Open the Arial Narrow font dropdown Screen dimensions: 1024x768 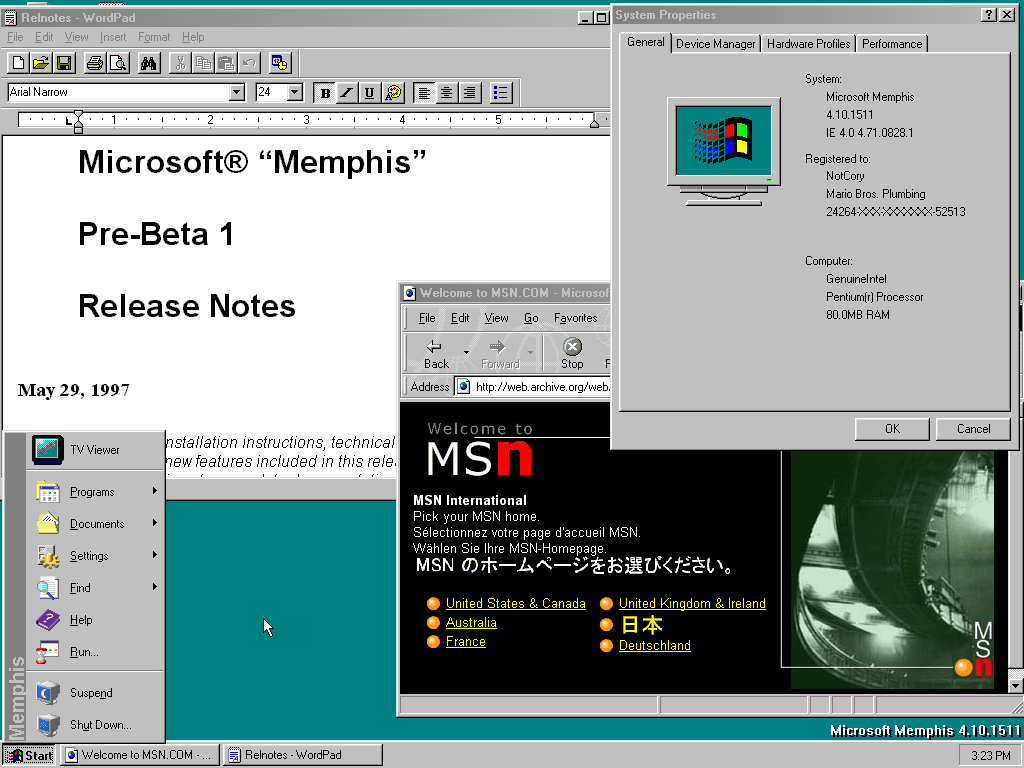pos(237,92)
